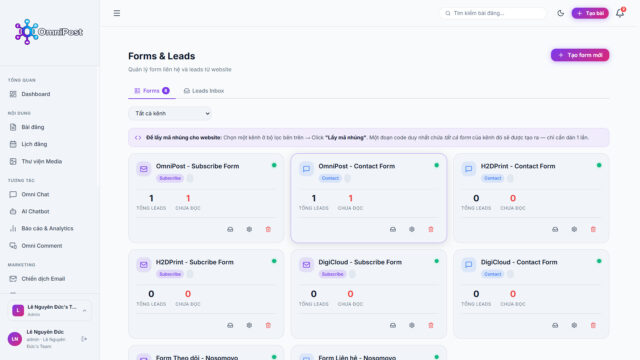Viewport: 640px width, 360px height.
Task: Click the H2DPrint - Contact Form chat icon
Action: 469,169
